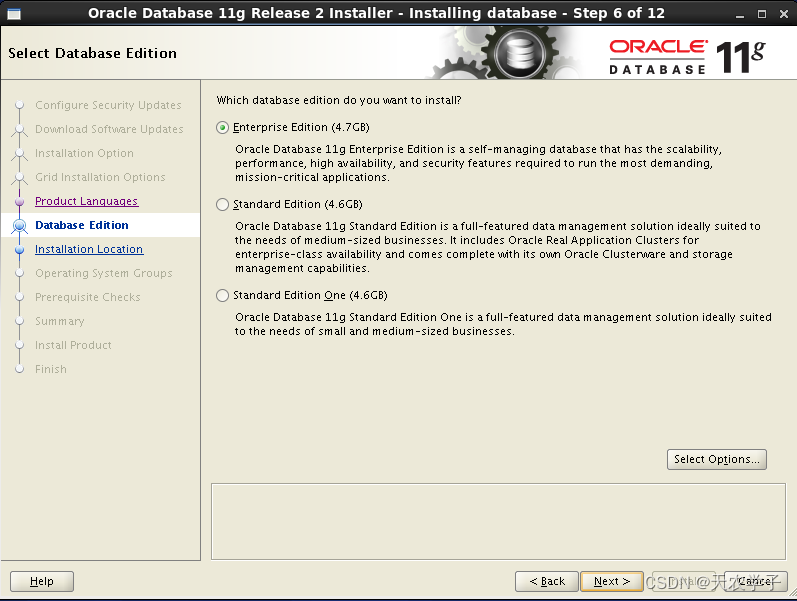This screenshot has height=601, width=797.
Task: Open Product Languages step link
Action: pyautogui.click(x=86, y=201)
